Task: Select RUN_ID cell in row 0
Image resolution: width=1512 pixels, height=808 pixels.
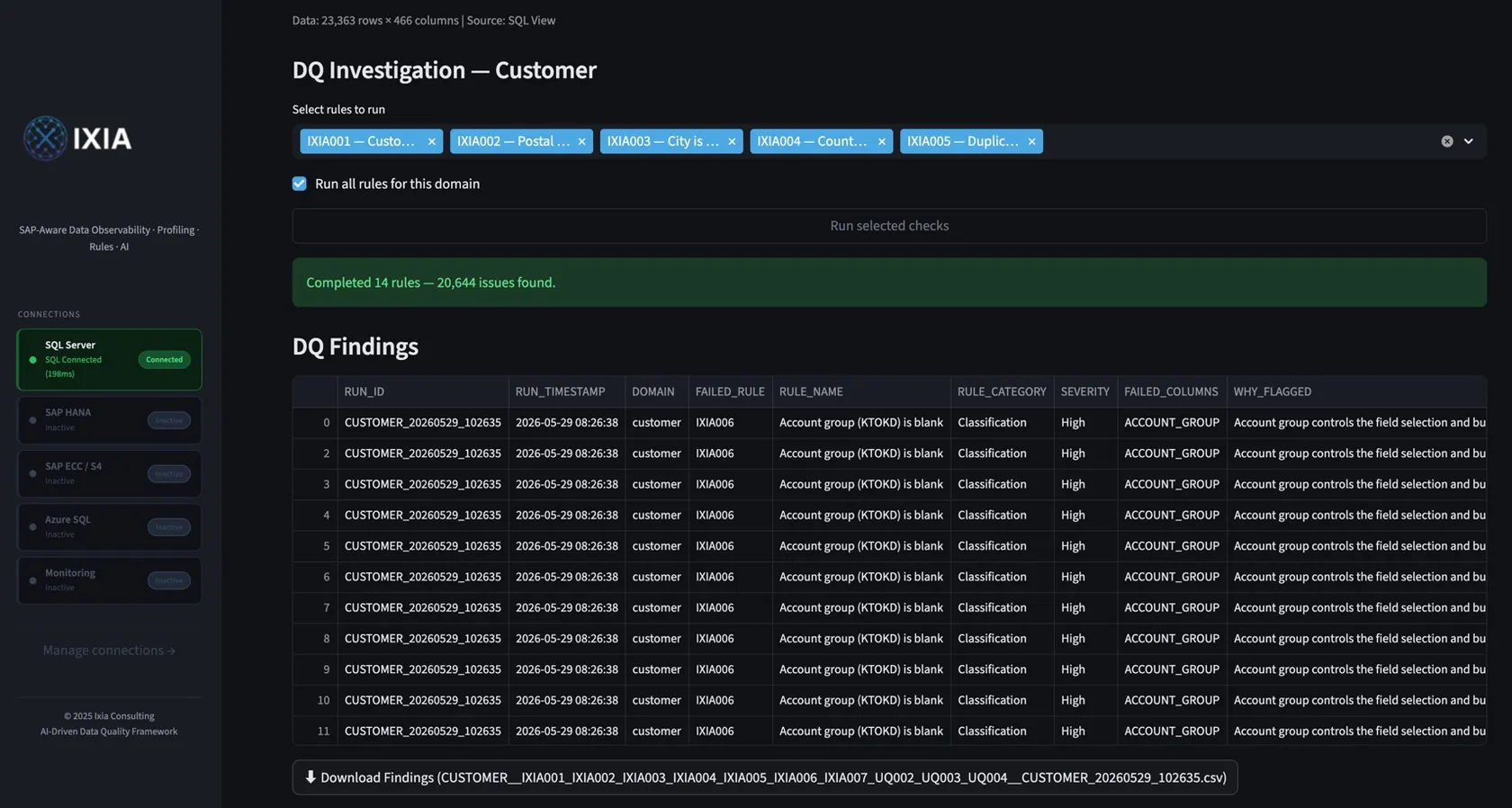Action: coord(423,422)
